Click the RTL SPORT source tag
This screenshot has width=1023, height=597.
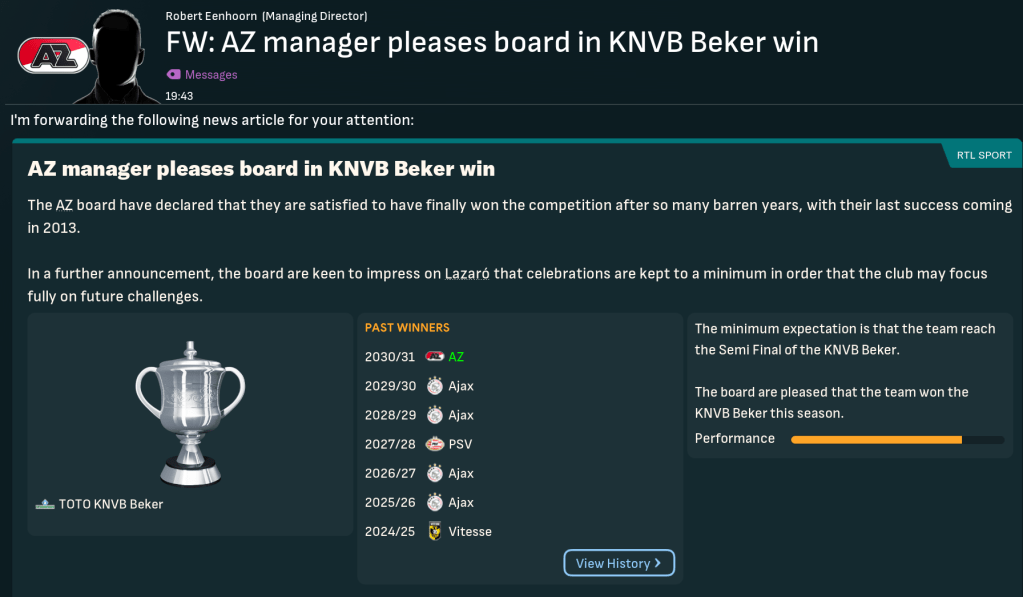(x=982, y=155)
